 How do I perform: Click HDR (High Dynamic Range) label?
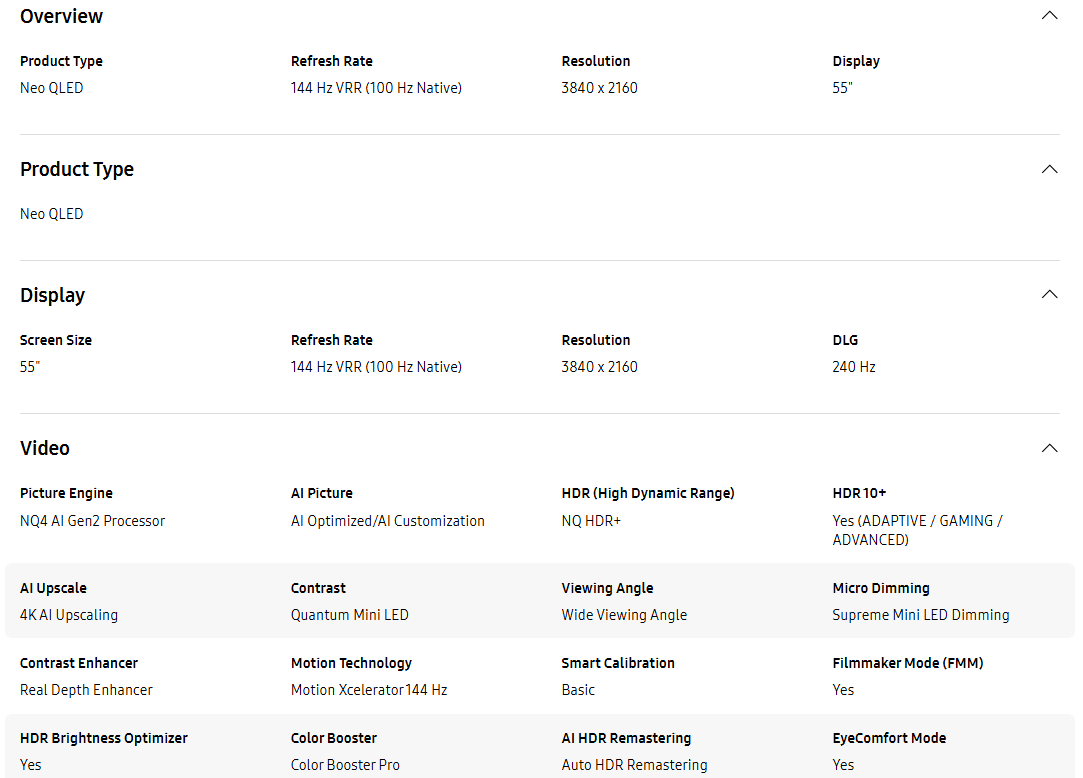pyautogui.click(x=648, y=493)
